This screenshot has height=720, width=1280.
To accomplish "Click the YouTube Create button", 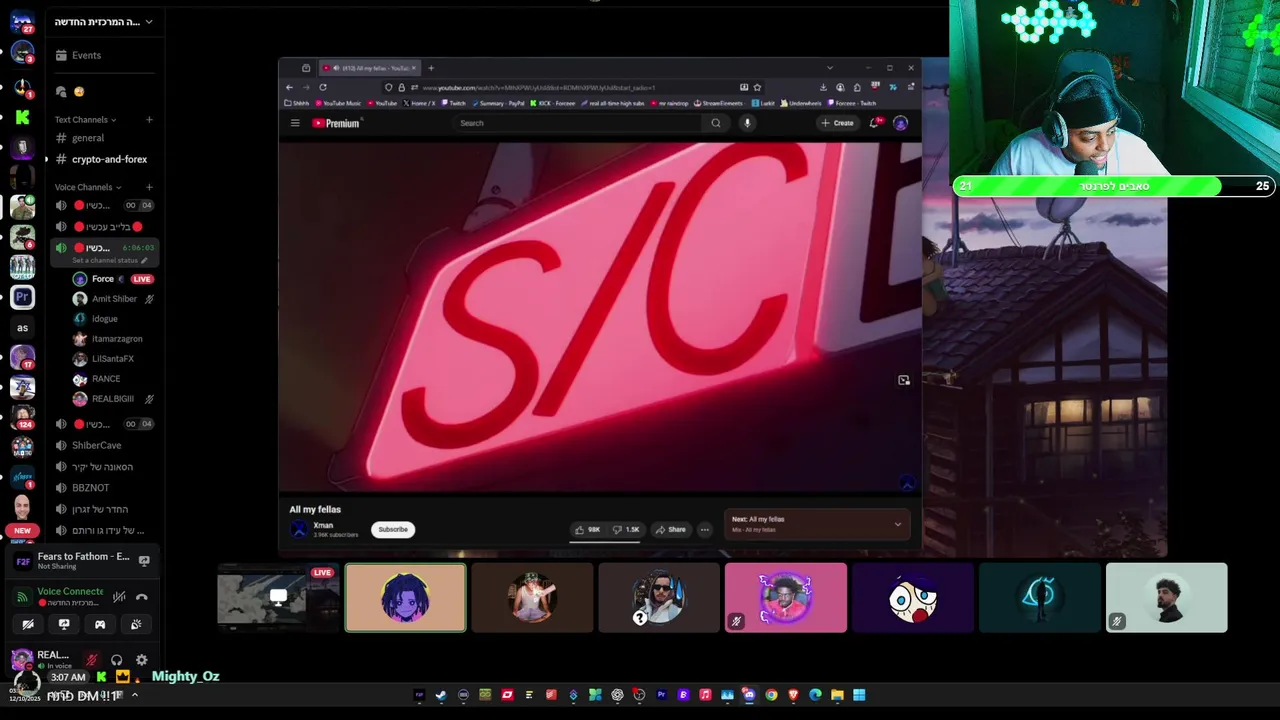I will pos(837,123).
